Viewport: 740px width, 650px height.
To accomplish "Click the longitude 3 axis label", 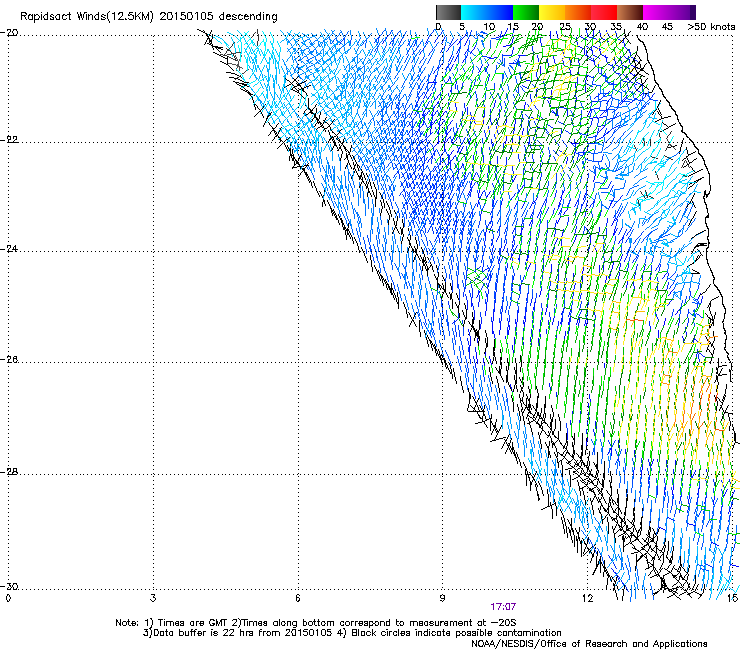I will [x=153, y=599].
